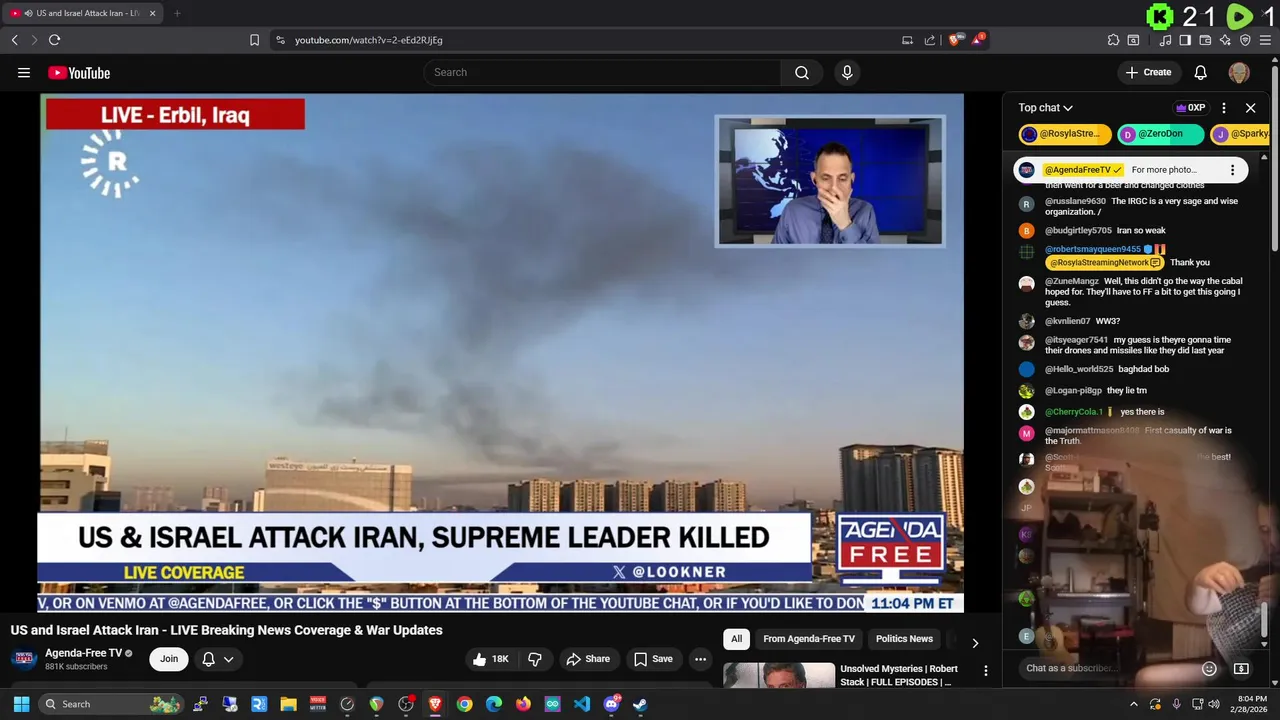
Task: Toggle the browser sidebar panel
Action: (1185, 40)
